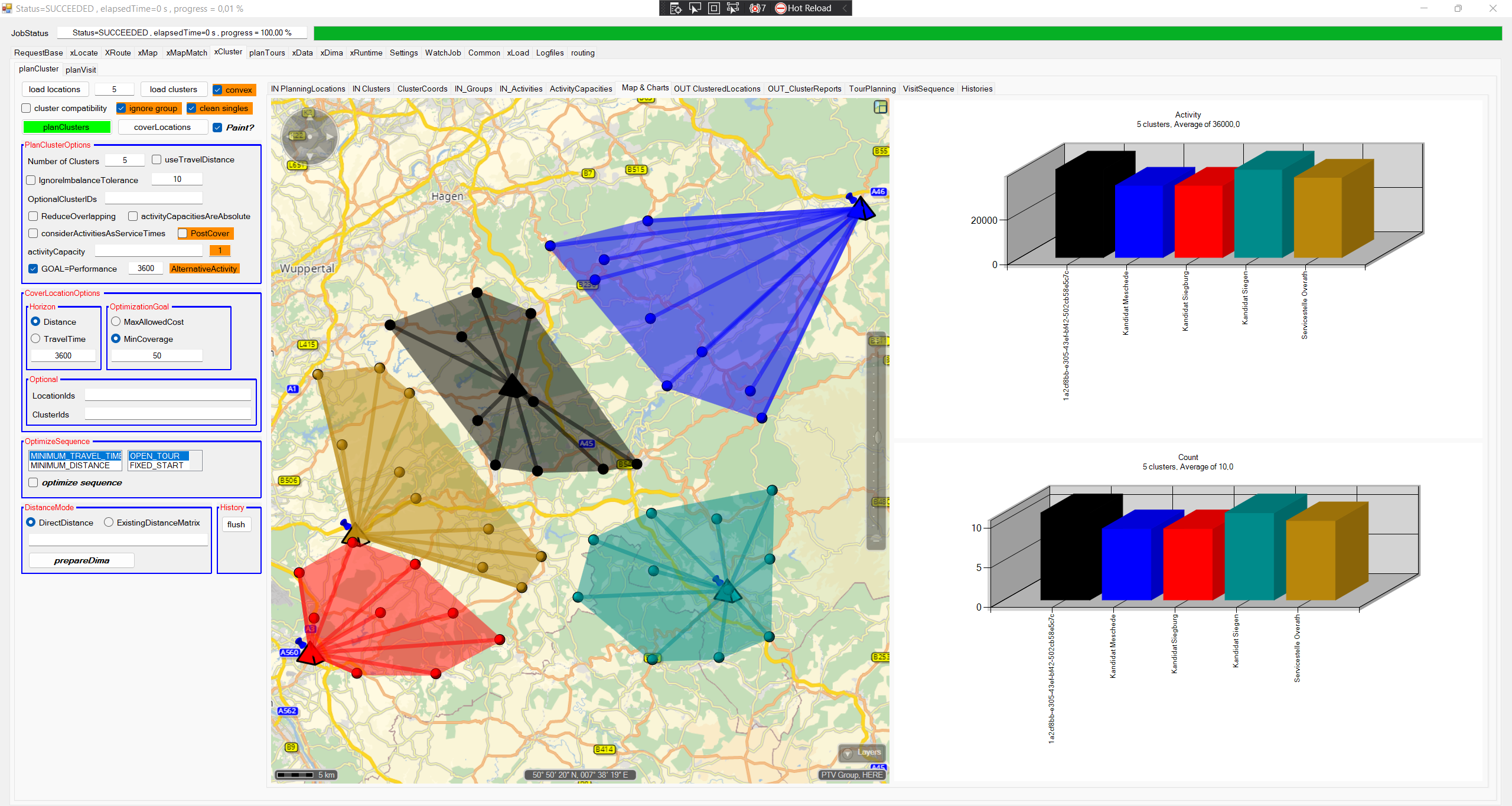Open the Live Visual Tree icon
1512x806 pixels.
click(x=676, y=8)
